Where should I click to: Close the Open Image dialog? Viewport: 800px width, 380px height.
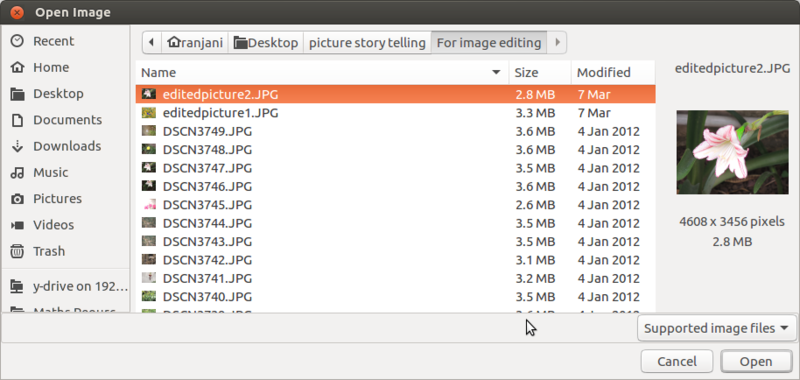(x=16, y=12)
